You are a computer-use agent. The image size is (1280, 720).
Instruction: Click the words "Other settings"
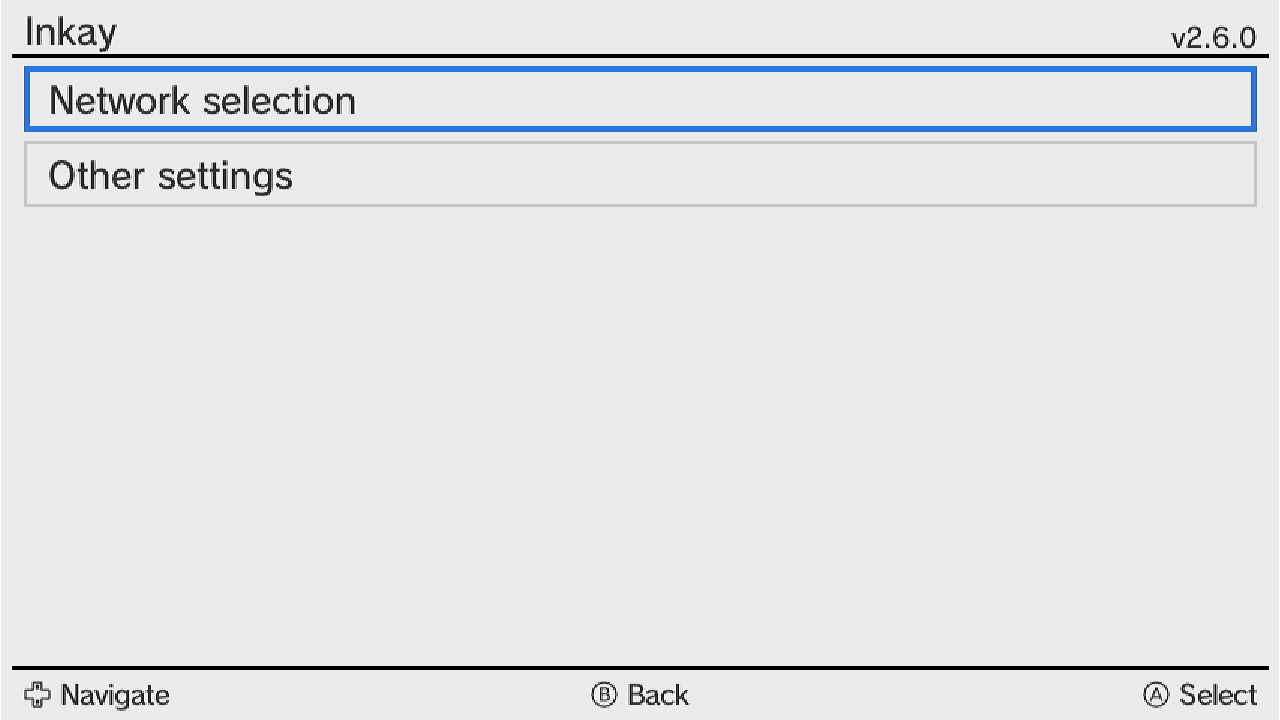point(171,176)
